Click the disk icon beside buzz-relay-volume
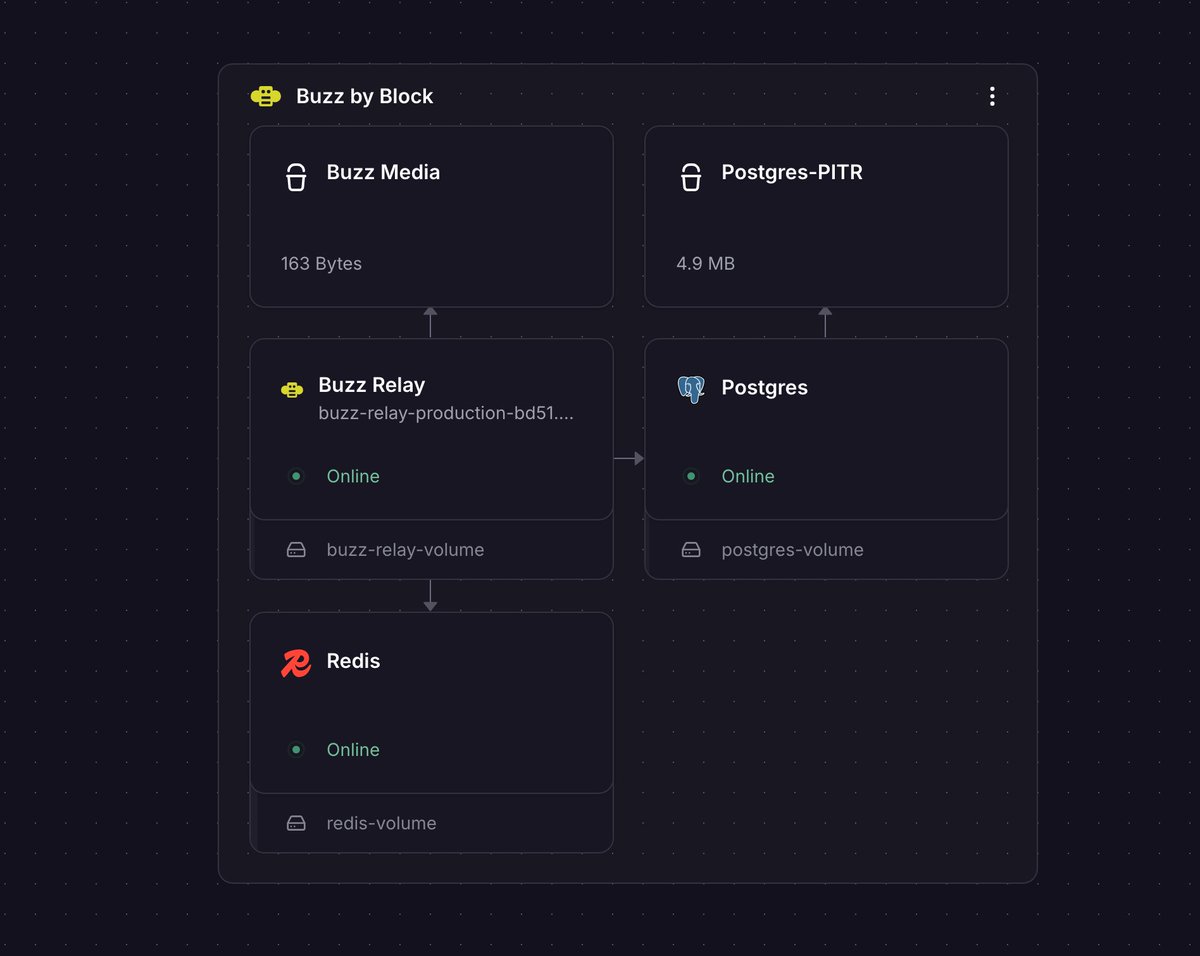 [296, 550]
